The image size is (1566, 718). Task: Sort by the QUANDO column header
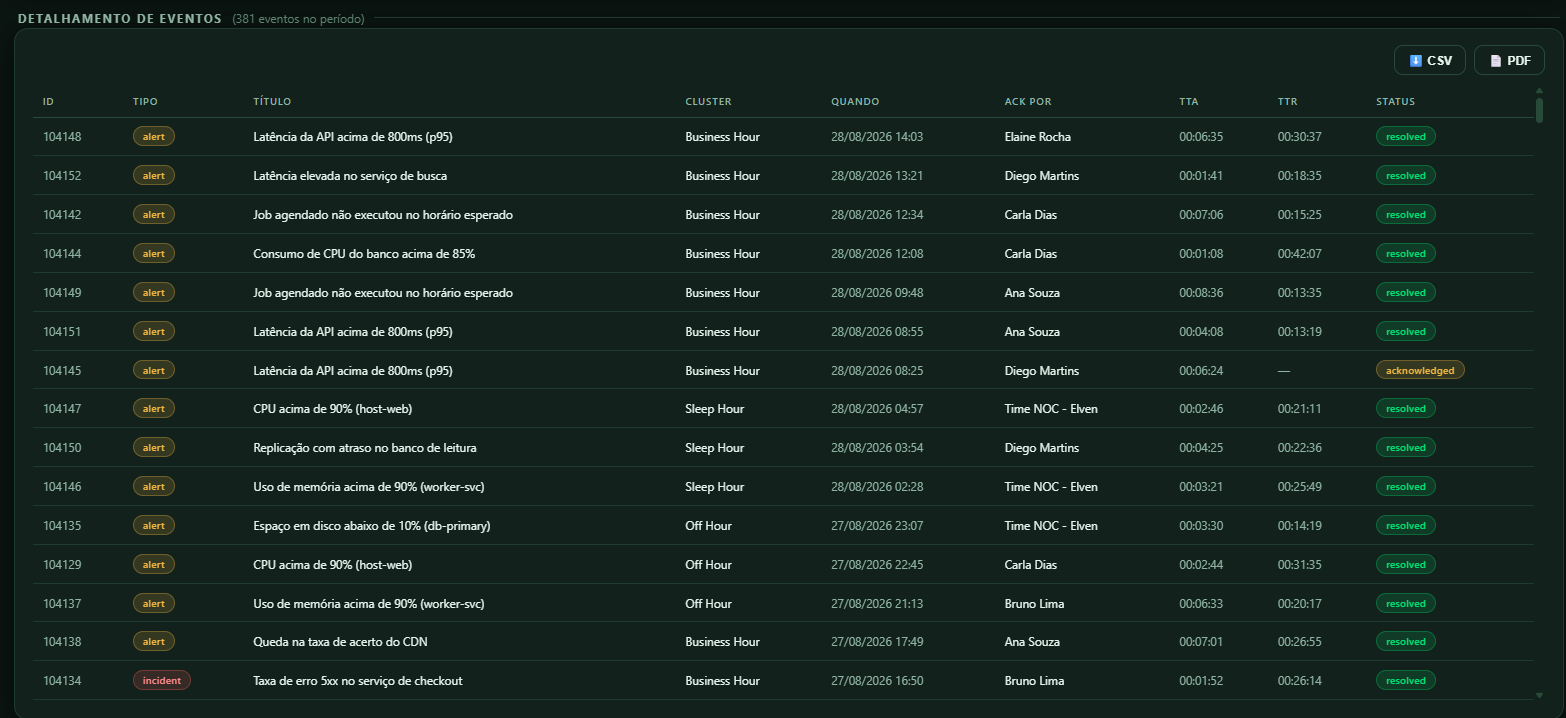click(x=855, y=102)
